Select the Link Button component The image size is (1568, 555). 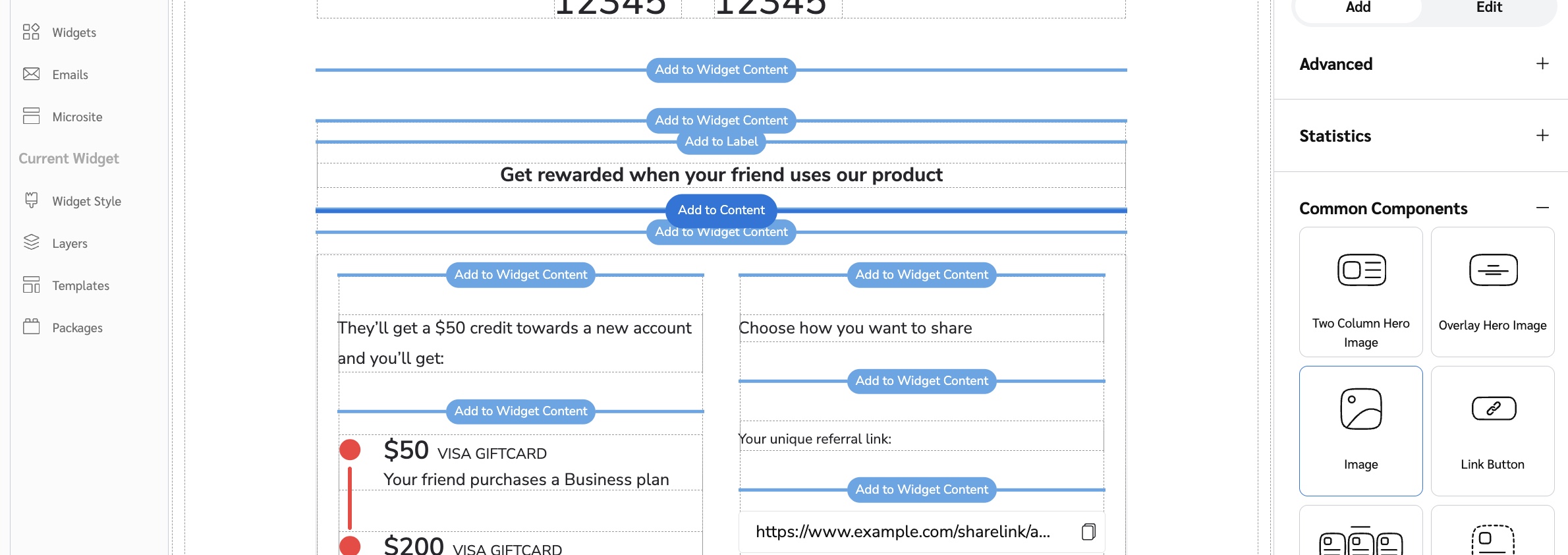coord(1492,430)
